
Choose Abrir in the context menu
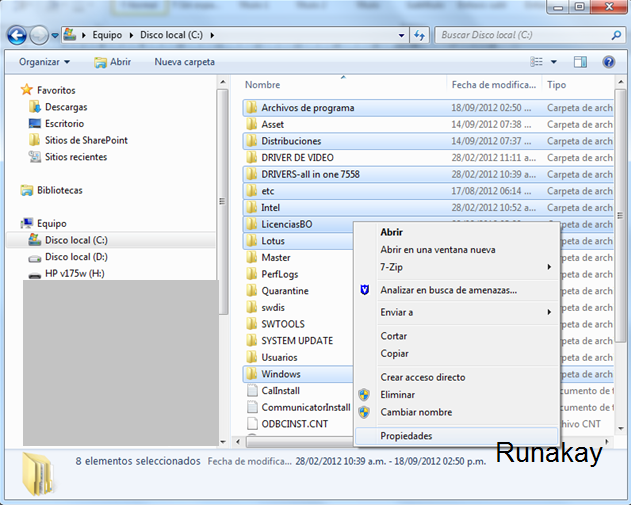pos(456,232)
